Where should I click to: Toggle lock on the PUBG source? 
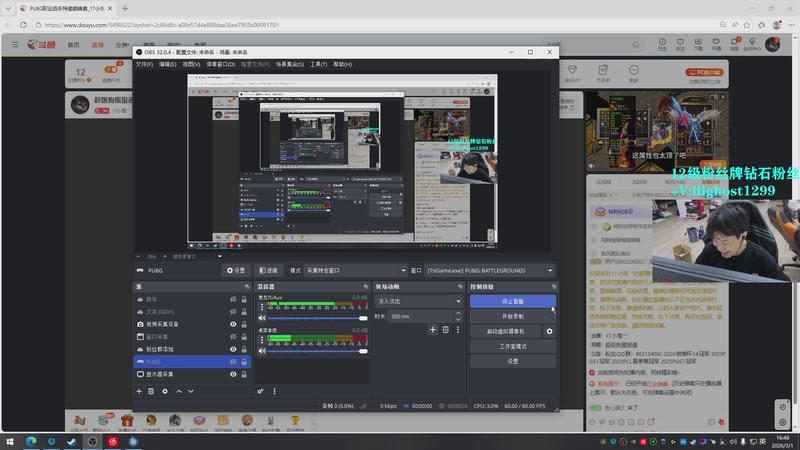244,362
